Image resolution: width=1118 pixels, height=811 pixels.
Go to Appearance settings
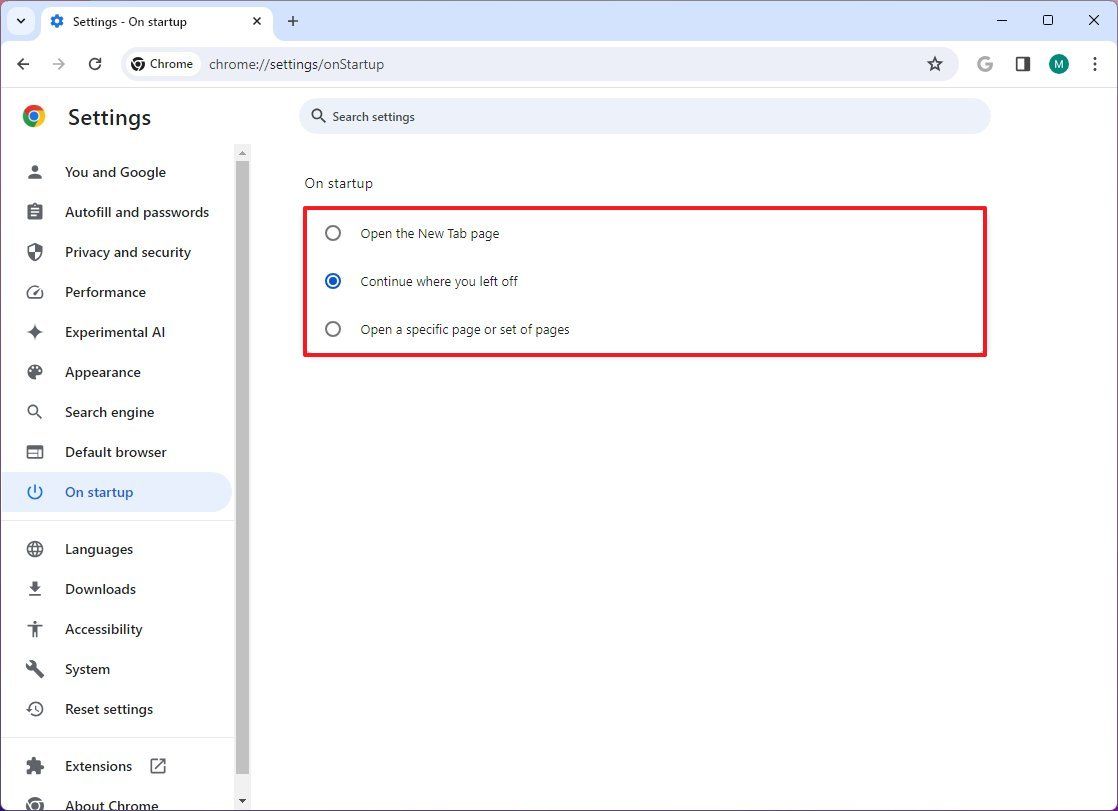[102, 372]
